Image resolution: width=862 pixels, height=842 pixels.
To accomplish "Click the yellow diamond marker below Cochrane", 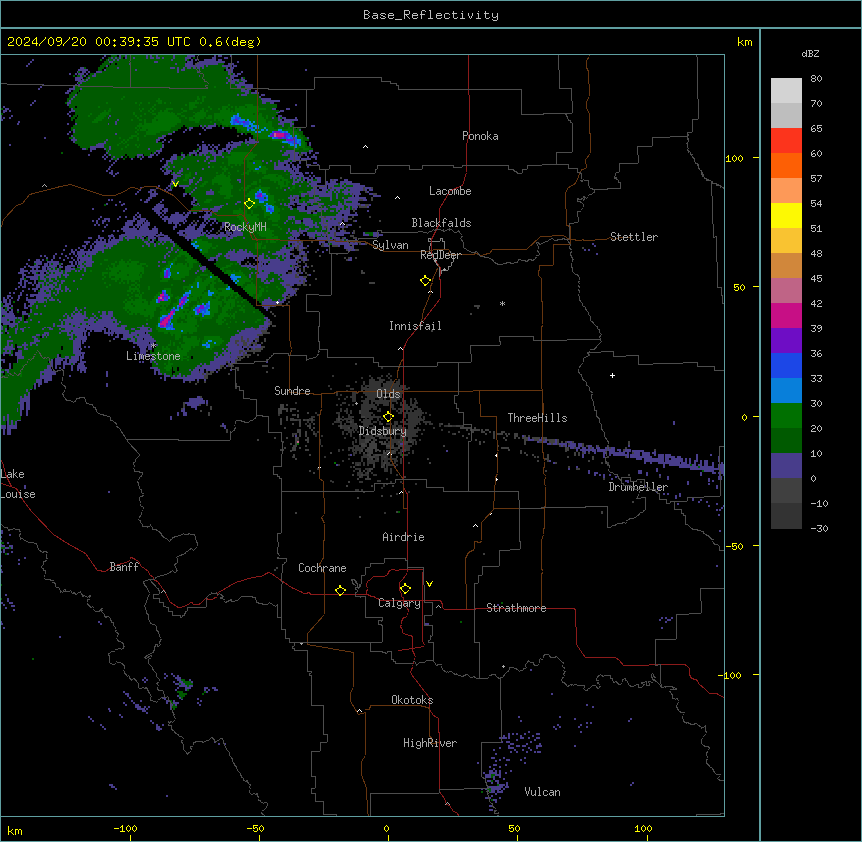I will [x=340, y=590].
